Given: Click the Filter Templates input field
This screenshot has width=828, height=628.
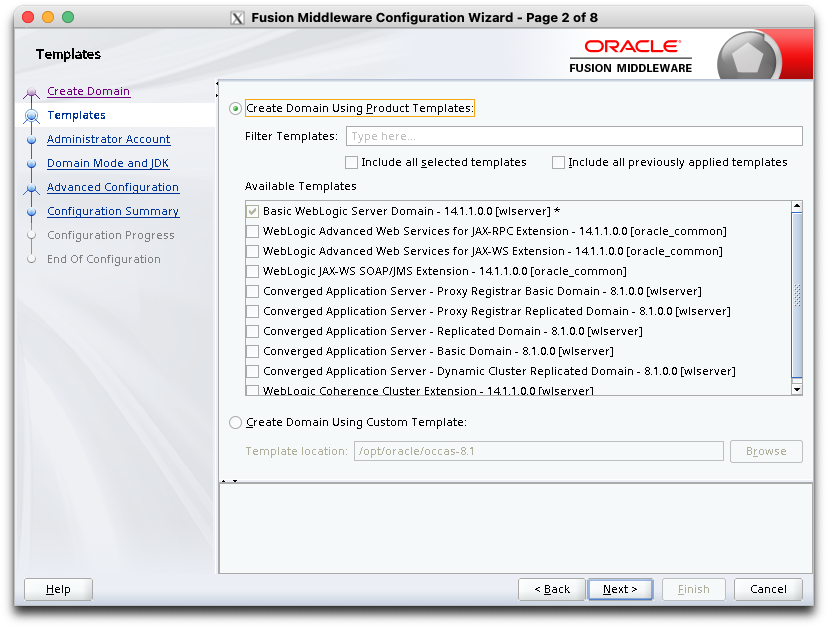Looking at the screenshot, I should [x=574, y=136].
